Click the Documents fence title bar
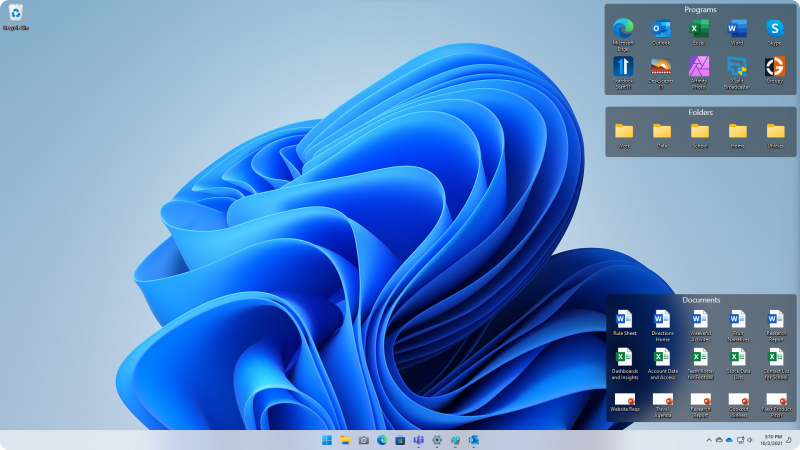 (x=700, y=300)
